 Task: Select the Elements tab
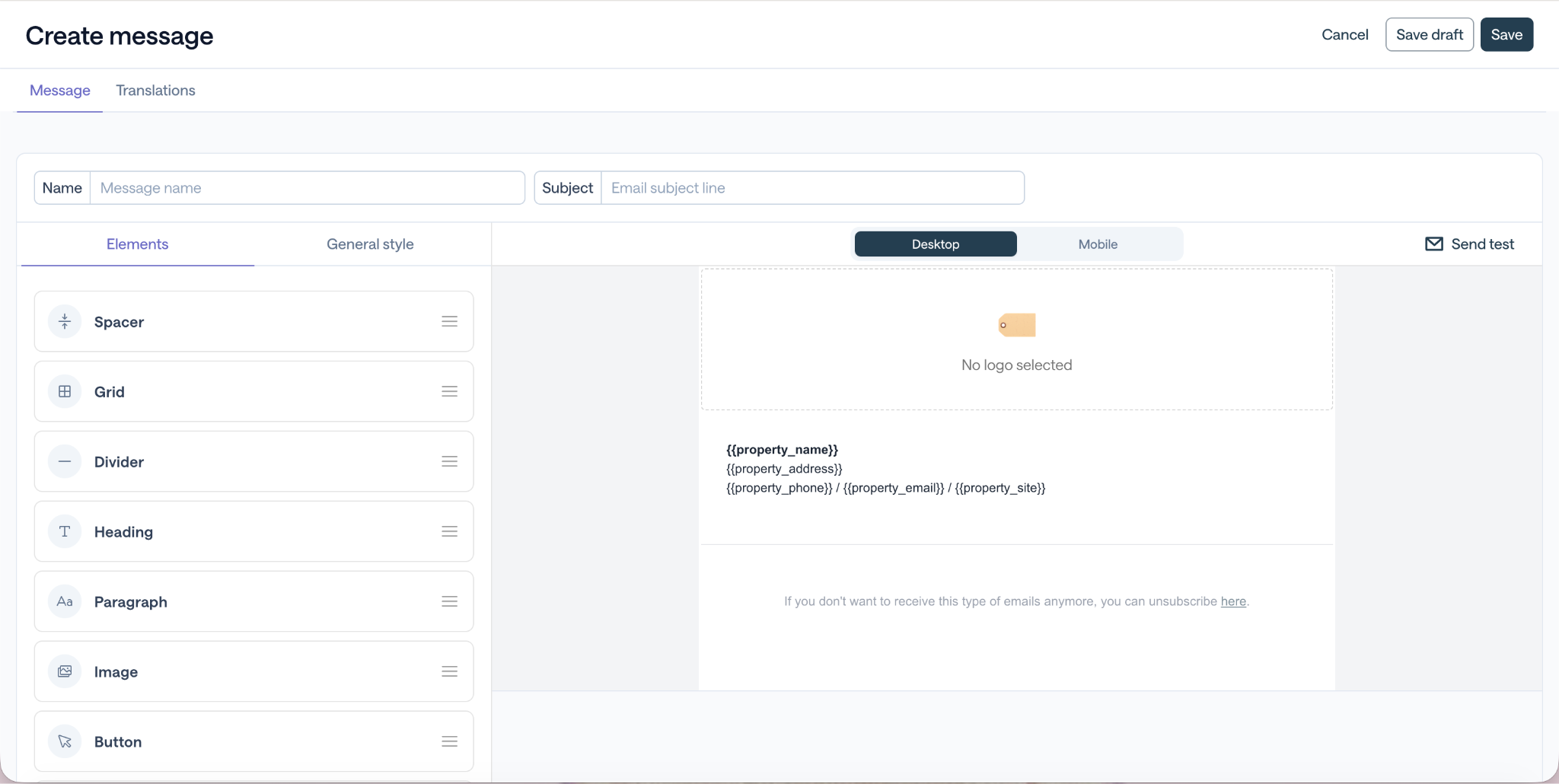click(x=138, y=244)
